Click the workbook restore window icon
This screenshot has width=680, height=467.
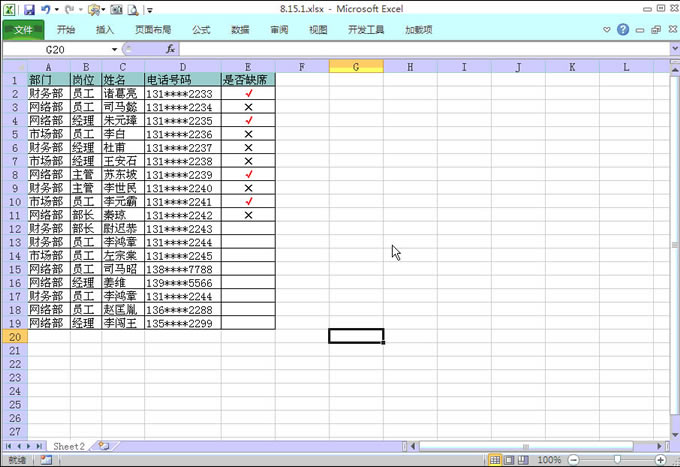(656, 29)
